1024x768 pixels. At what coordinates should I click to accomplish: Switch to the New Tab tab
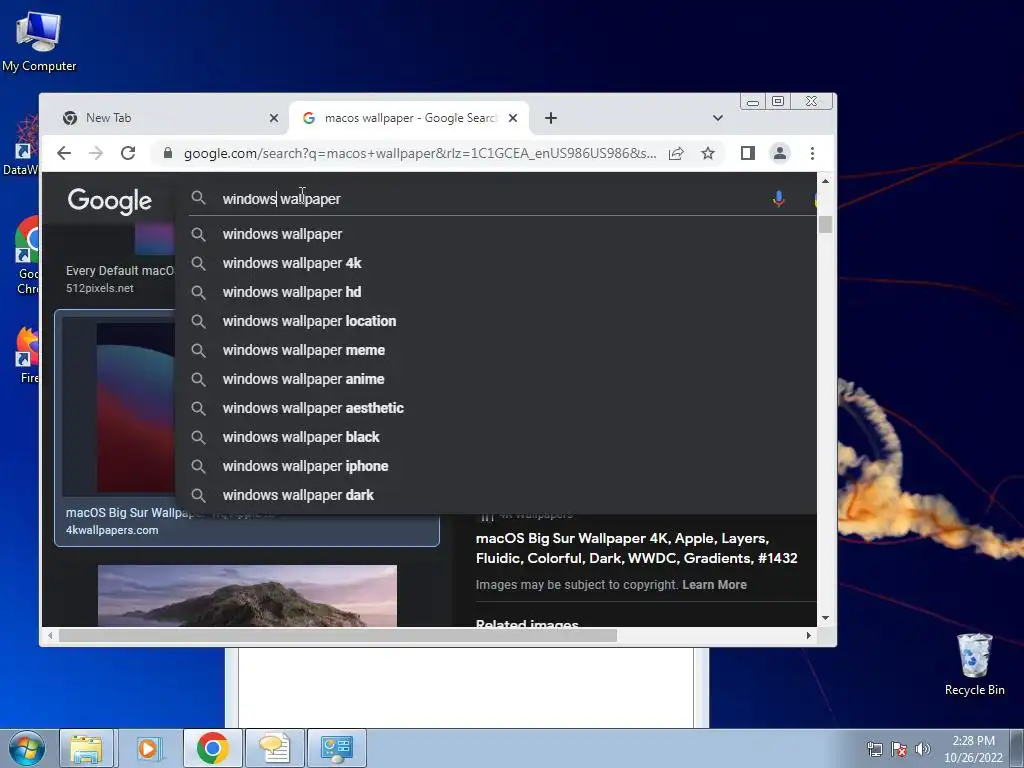[x=168, y=118]
